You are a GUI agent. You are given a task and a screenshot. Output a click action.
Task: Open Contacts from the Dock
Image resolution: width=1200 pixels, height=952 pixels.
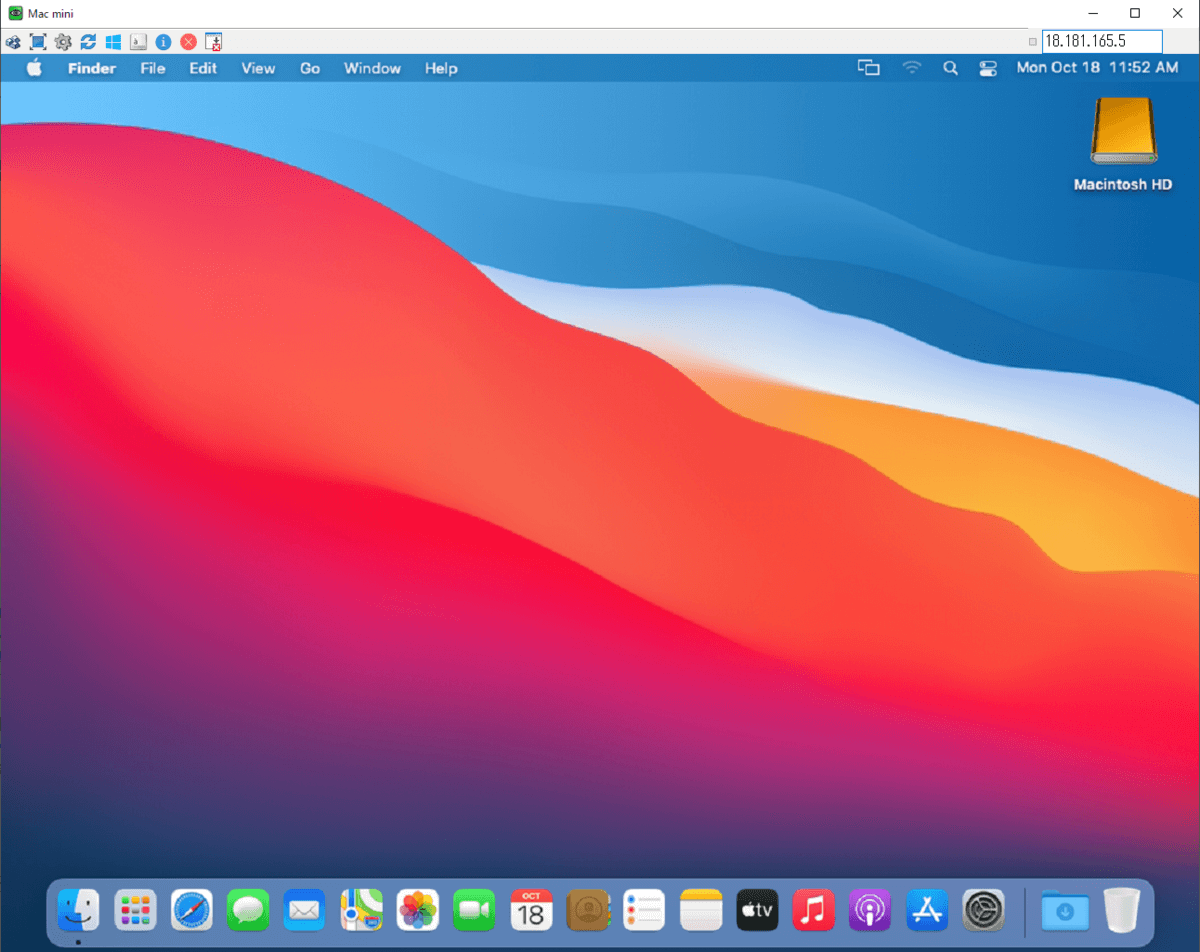tap(587, 910)
